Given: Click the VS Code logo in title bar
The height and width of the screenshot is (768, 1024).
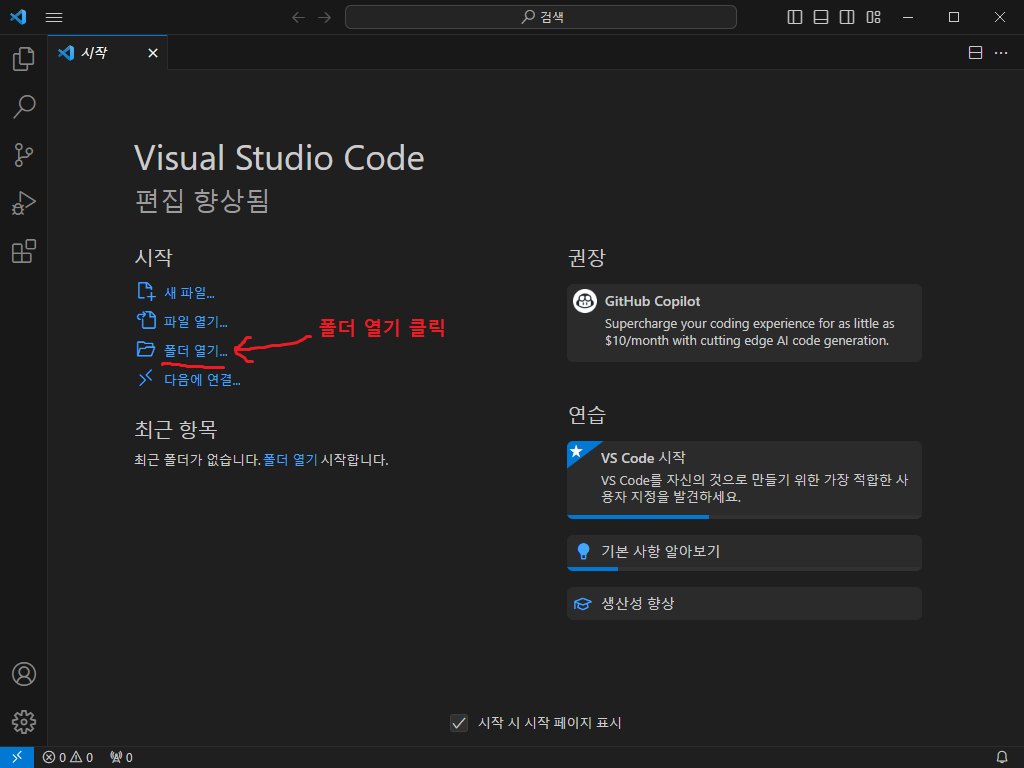Looking at the screenshot, I should (18, 17).
